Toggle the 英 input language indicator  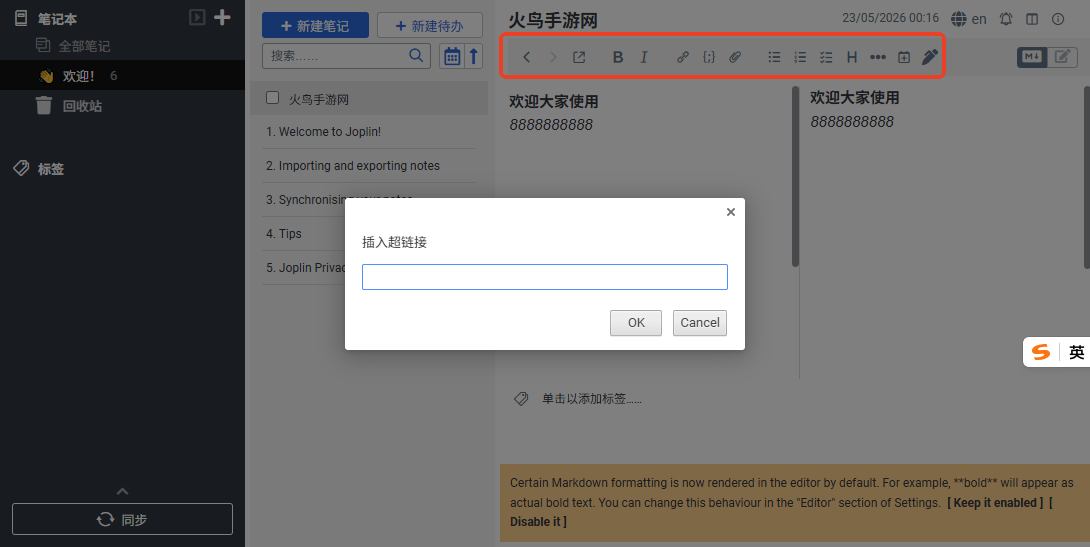pos(1076,352)
